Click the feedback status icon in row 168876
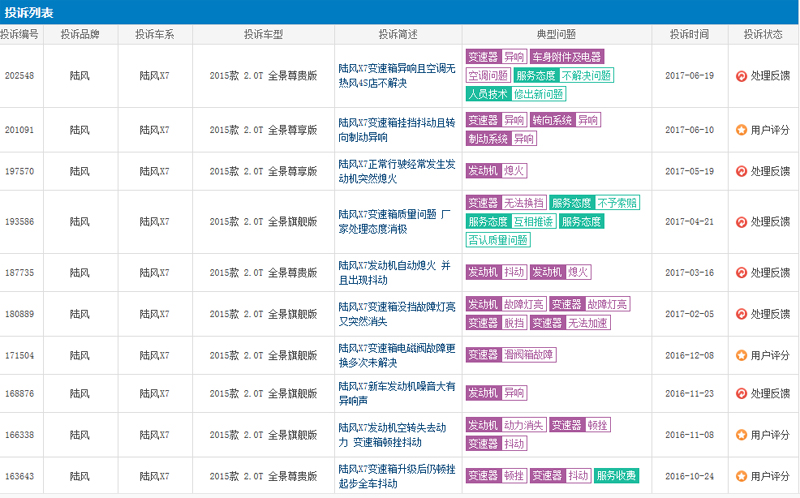The height and width of the screenshot is (498, 800). coord(741,394)
